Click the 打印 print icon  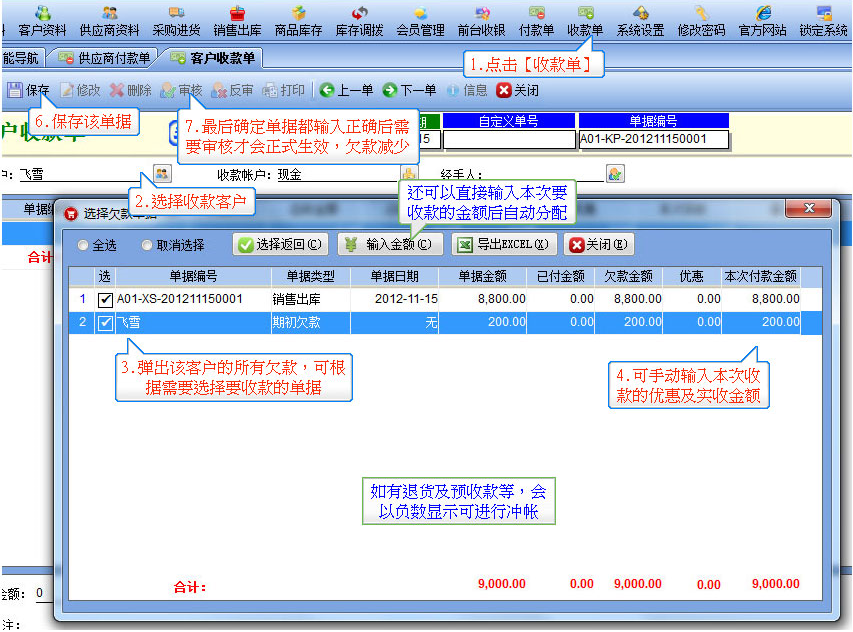269,90
